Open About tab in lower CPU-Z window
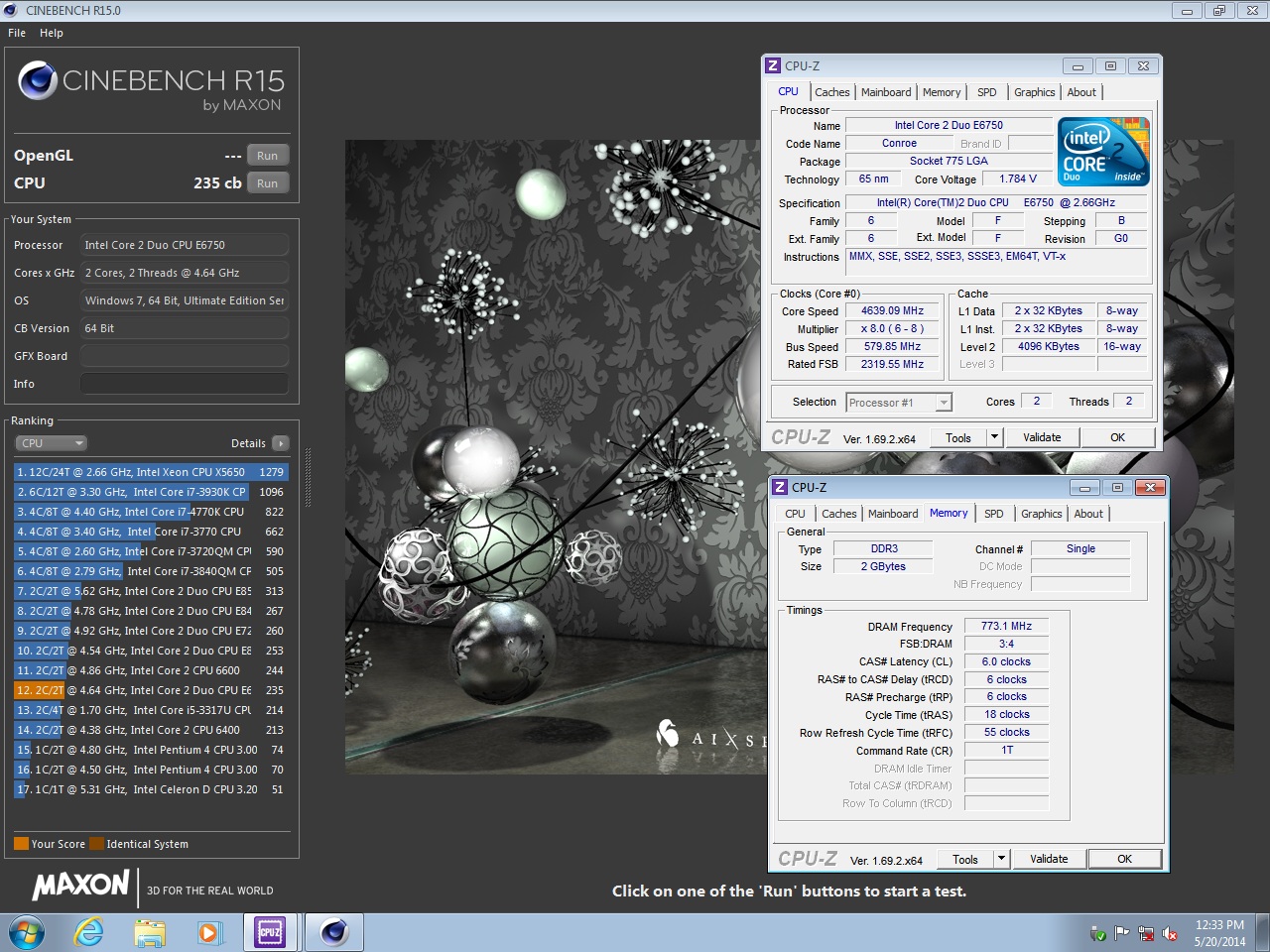This screenshot has width=1270, height=952. click(1088, 514)
